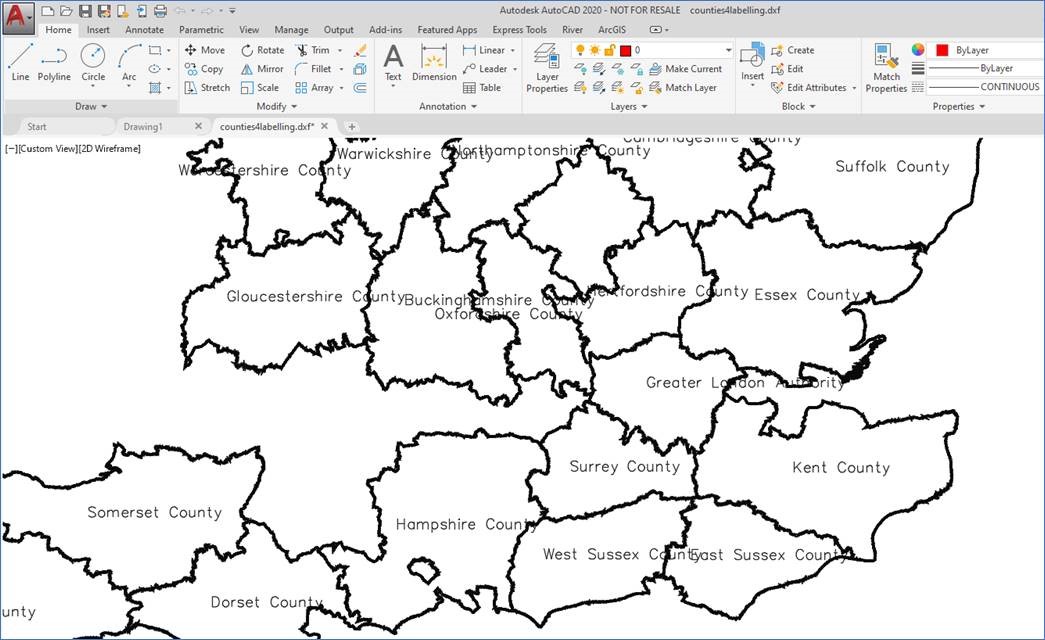
Task: Use the Scale command
Action: (x=260, y=87)
